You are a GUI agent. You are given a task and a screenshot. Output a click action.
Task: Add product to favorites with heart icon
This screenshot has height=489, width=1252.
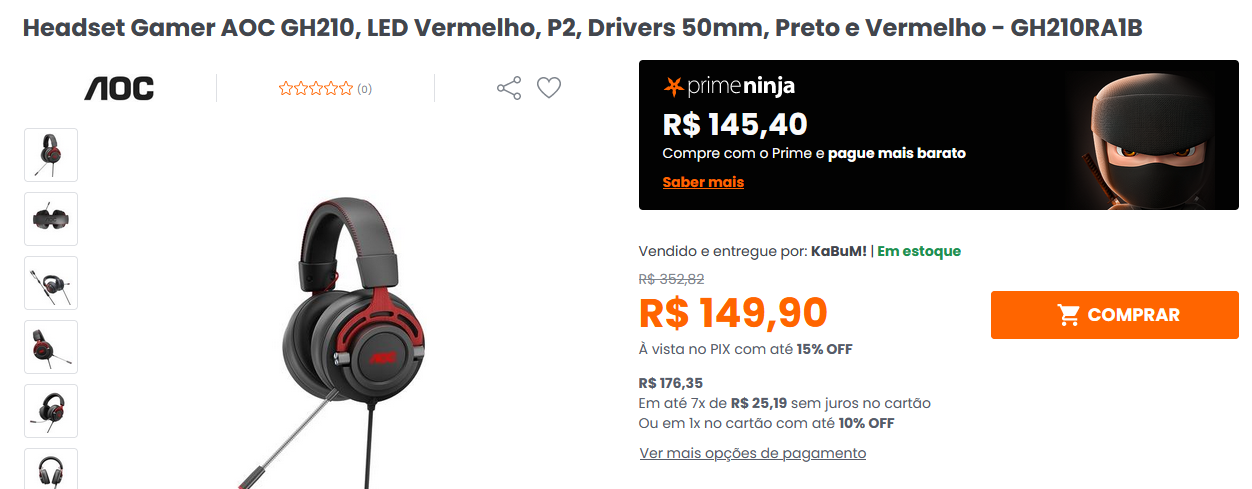[549, 88]
